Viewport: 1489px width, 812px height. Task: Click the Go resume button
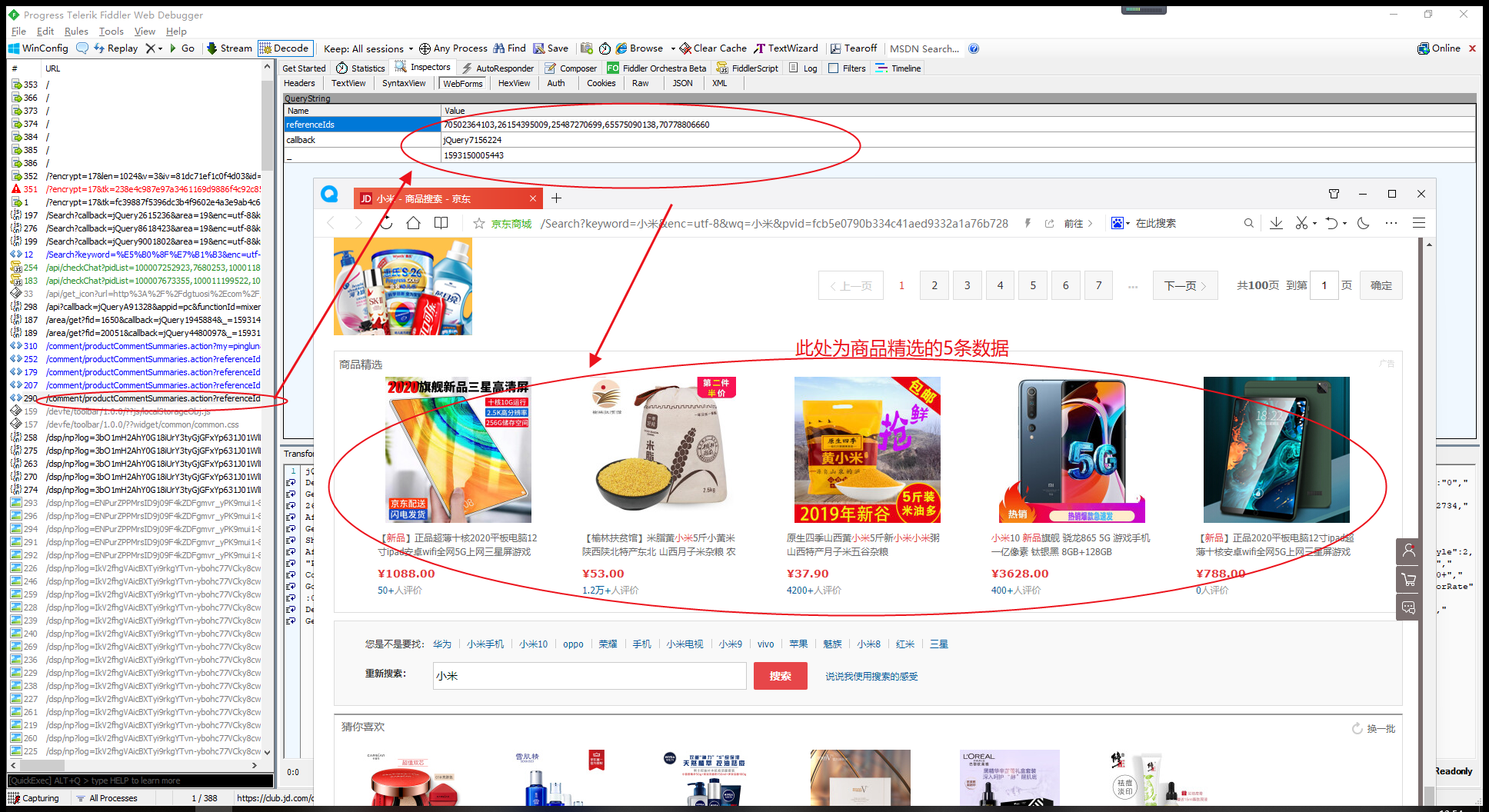click(x=182, y=48)
